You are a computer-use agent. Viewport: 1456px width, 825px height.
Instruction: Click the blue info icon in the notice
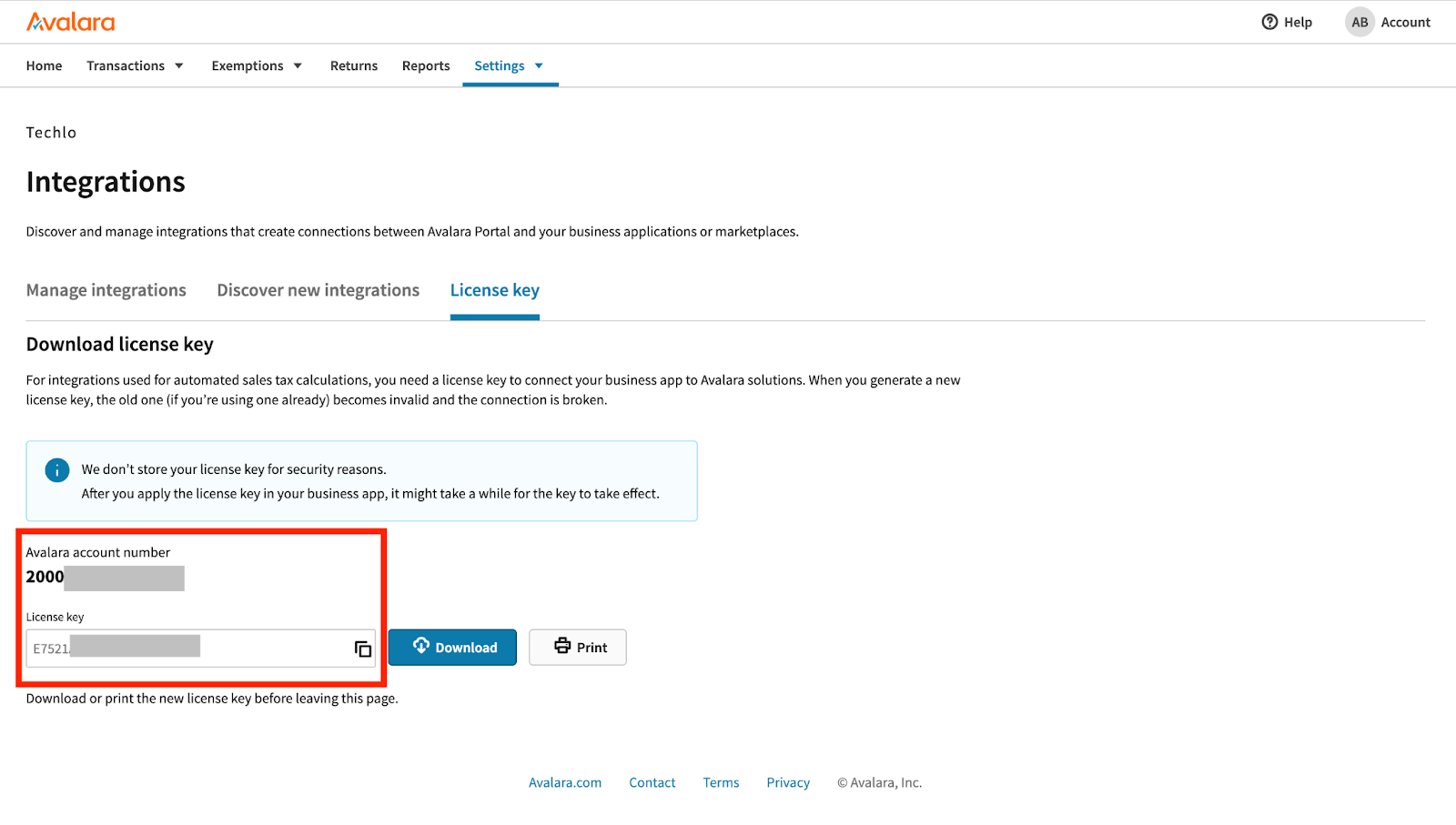[x=57, y=470]
